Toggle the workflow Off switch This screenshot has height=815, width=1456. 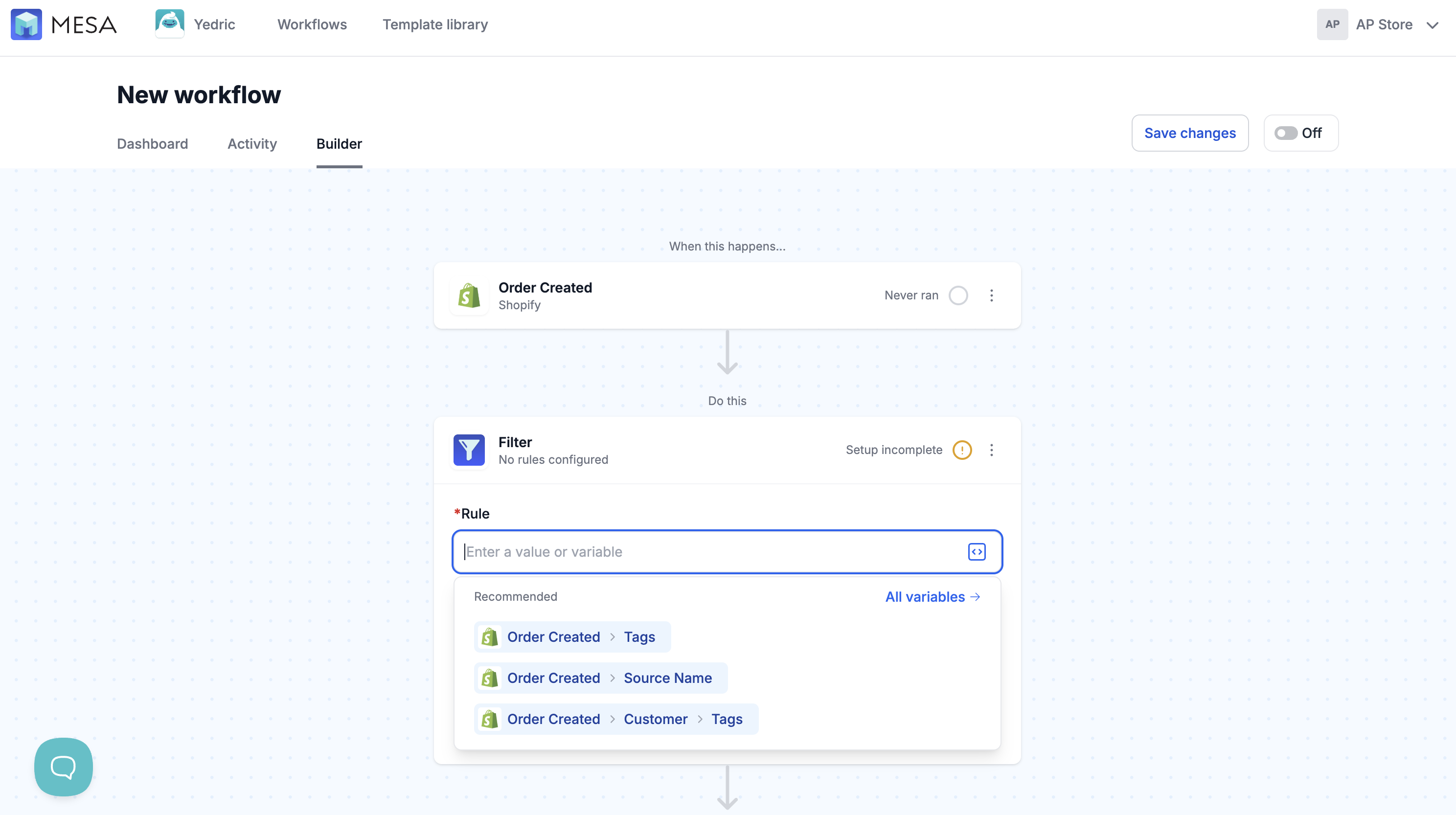(1285, 134)
